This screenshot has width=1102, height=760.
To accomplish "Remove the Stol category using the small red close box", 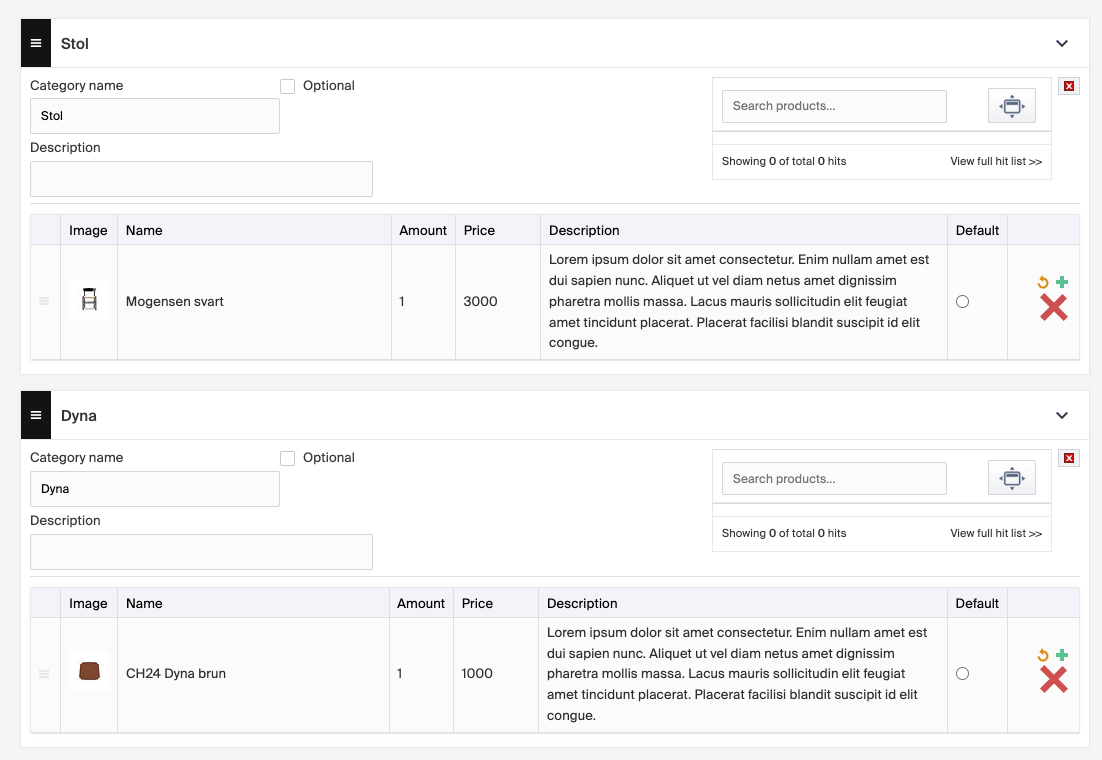I will pos(1069,86).
